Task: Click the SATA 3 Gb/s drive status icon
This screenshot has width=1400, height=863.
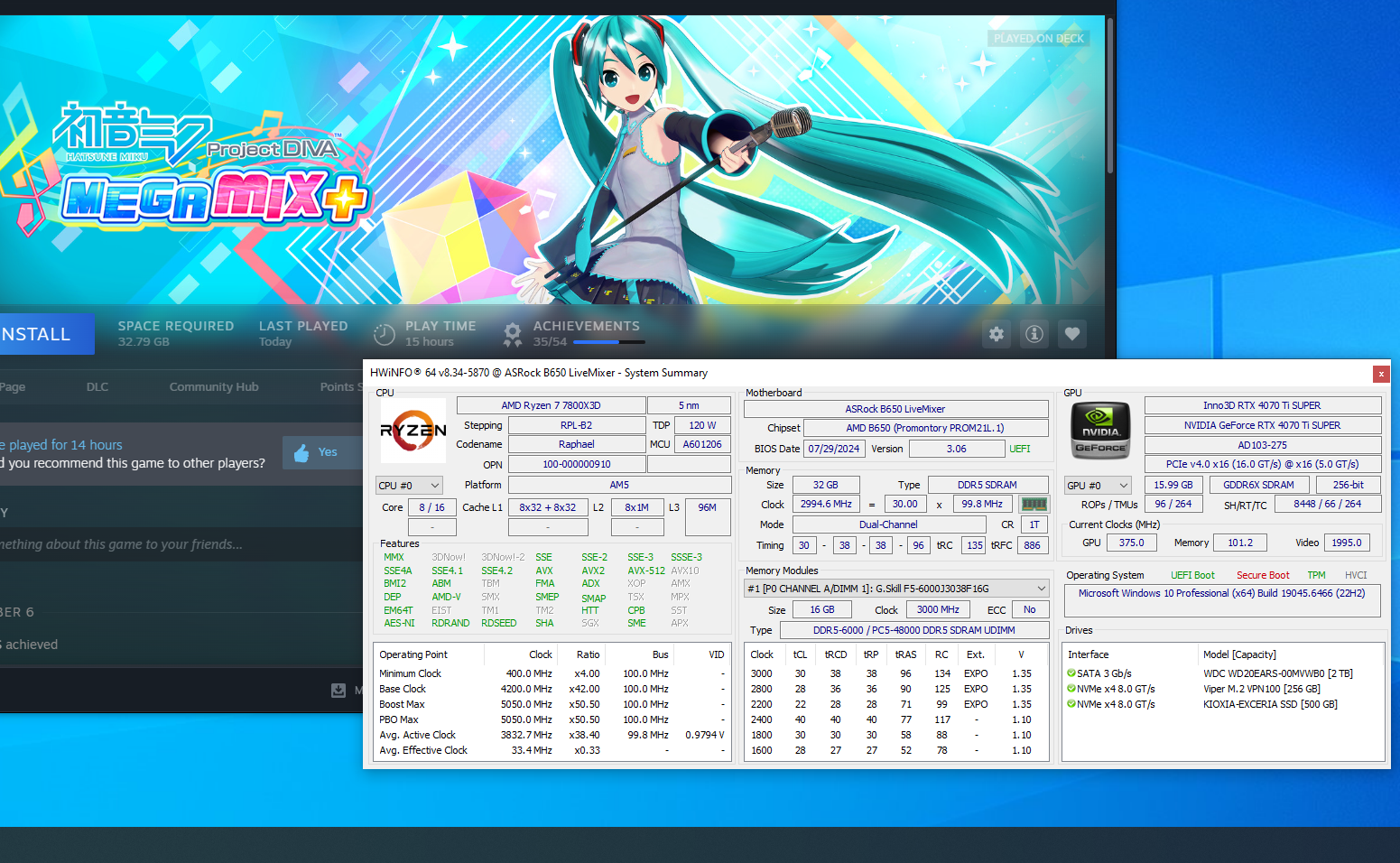Action: [x=1071, y=673]
